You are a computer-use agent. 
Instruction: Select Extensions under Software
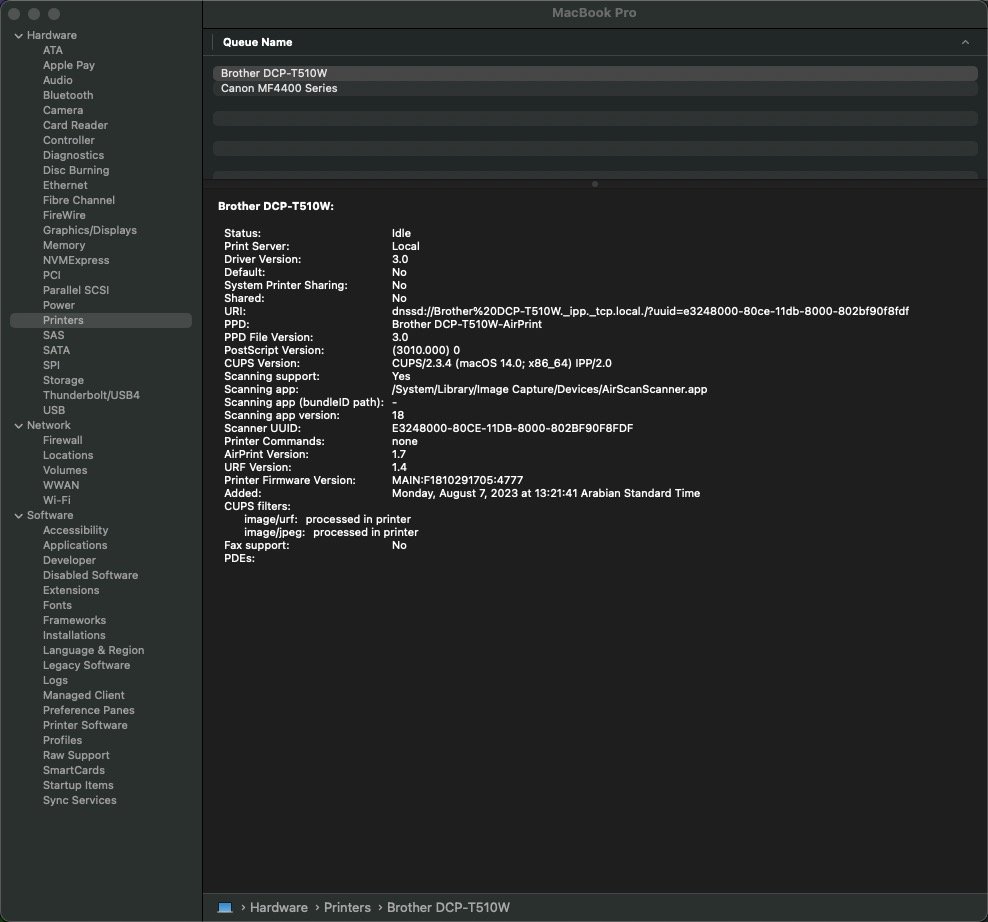point(71,591)
